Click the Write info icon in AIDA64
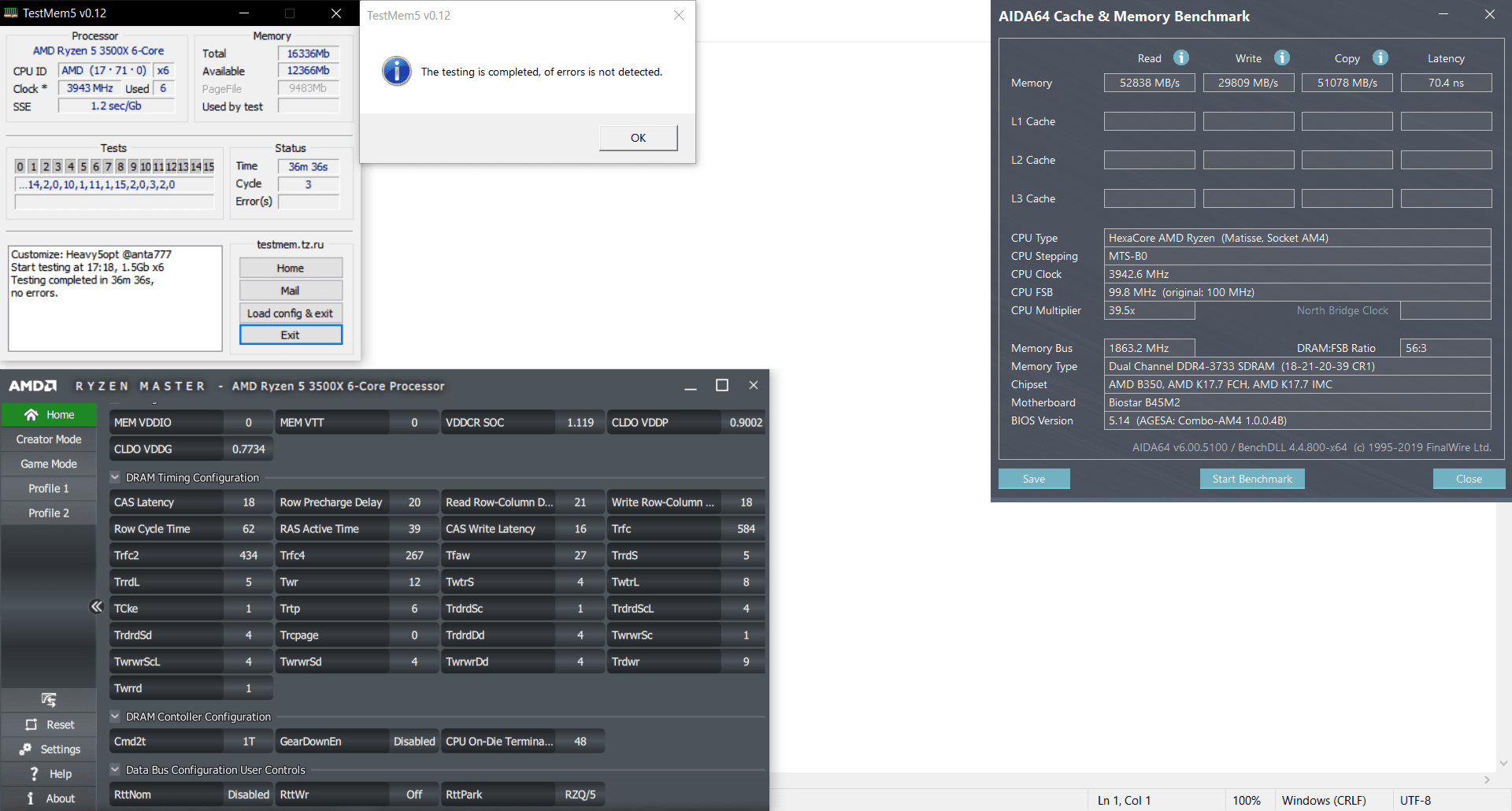 click(1282, 57)
